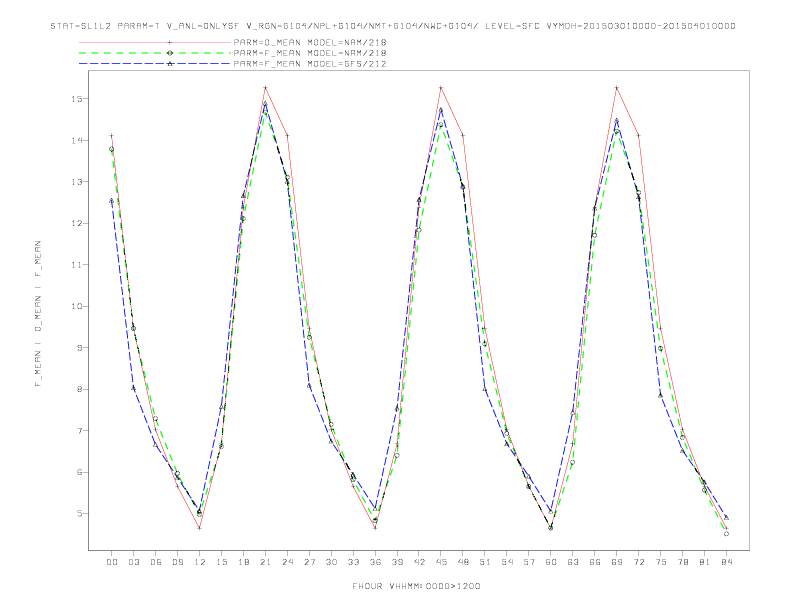Click x-axis tick label 48
Image resolution: width=792 pixels, height=612 pixels.
(x=463, y=562)
